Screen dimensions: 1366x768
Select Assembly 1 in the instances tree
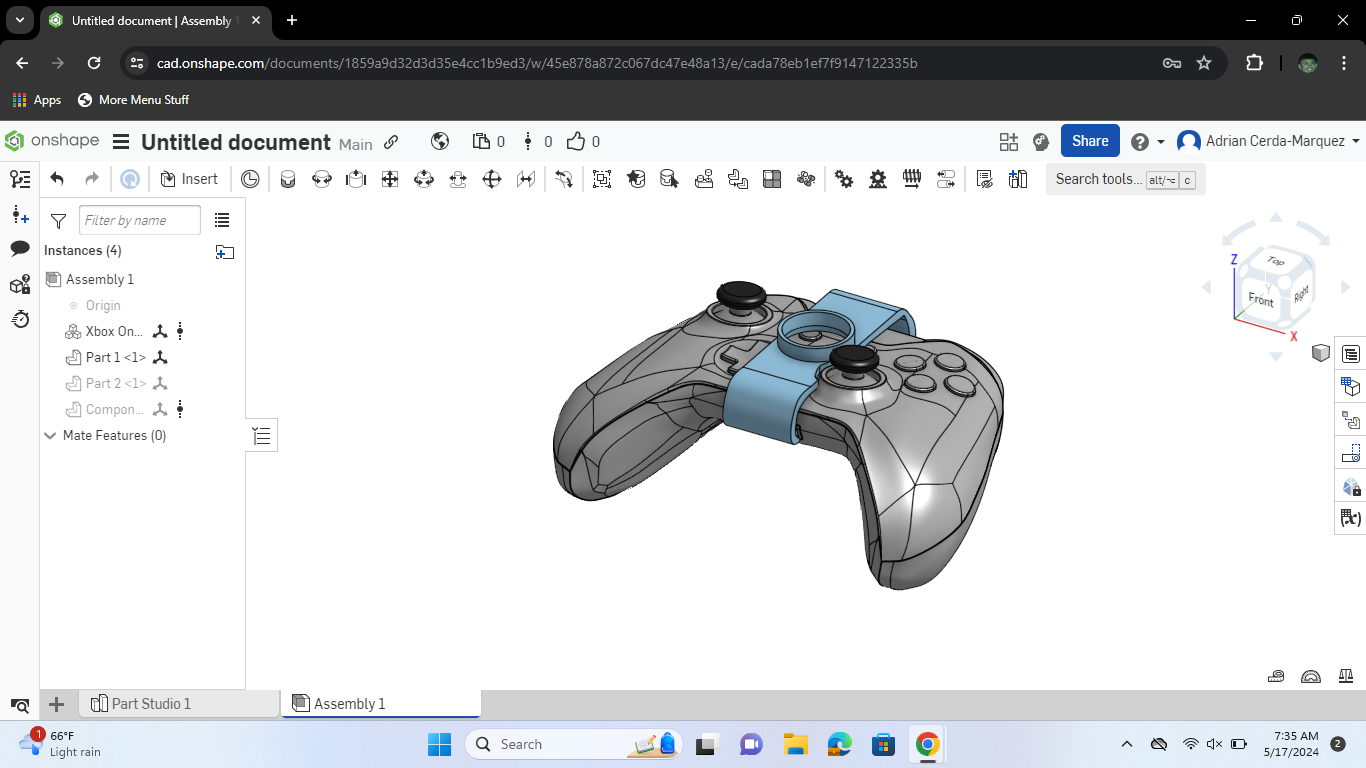tap(100, 279)
